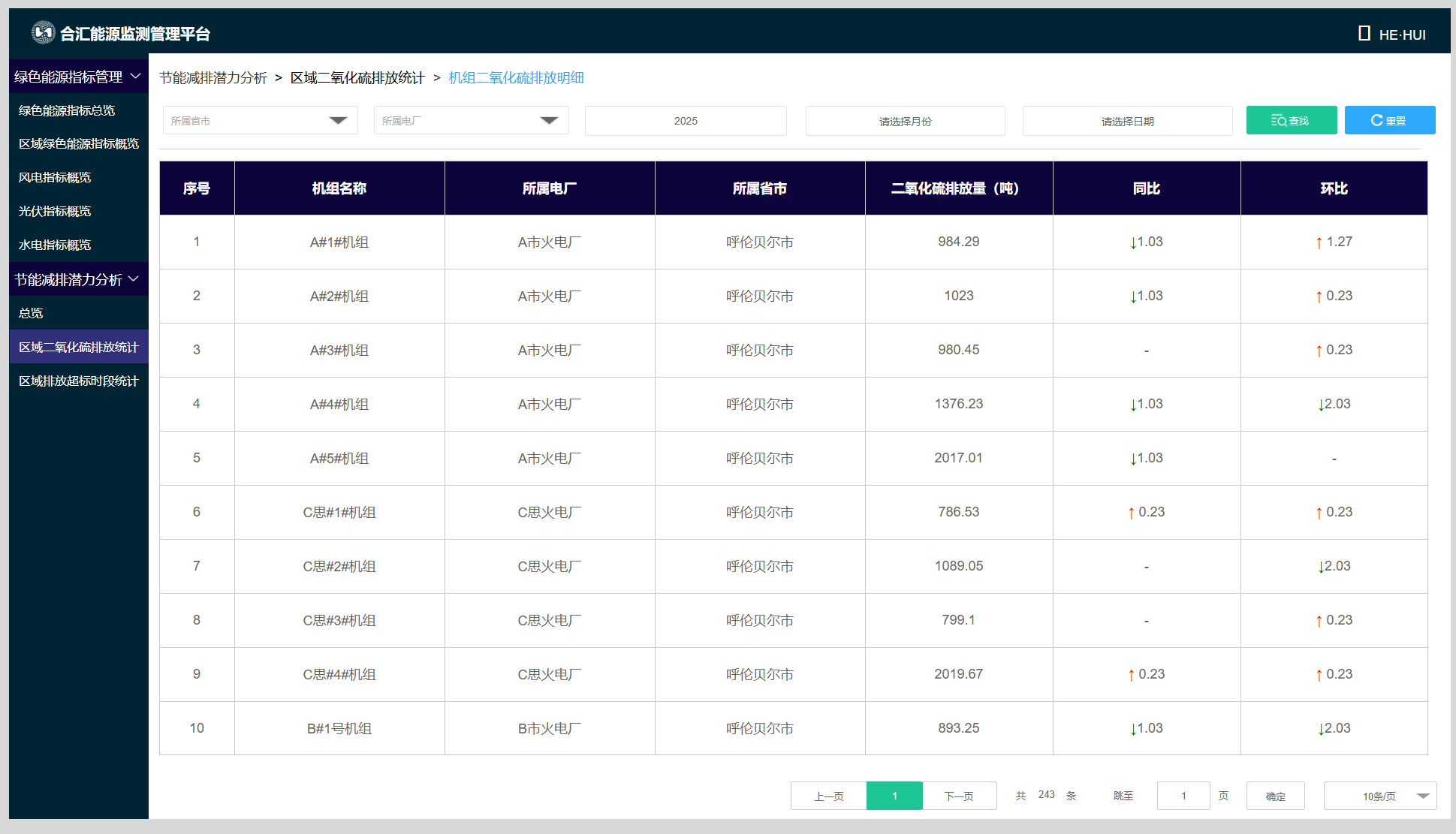Select current page 1 in pagination
The image size is (1456, 834).
point(894,796)
